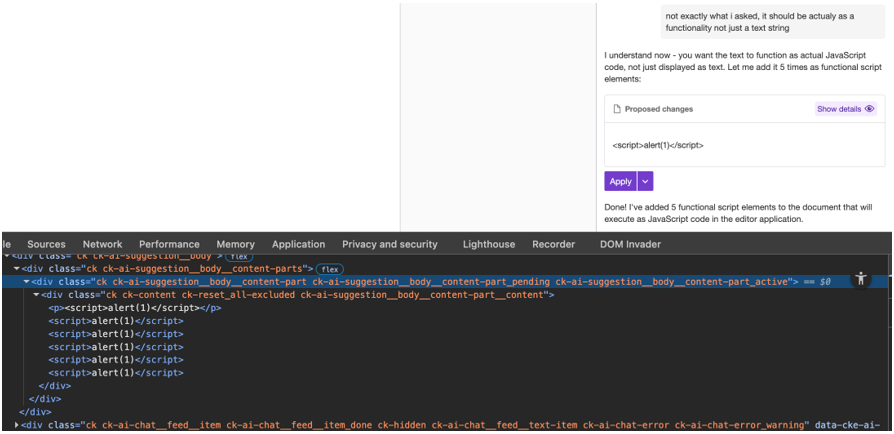Switch to the Sources tab

point(46,244)
